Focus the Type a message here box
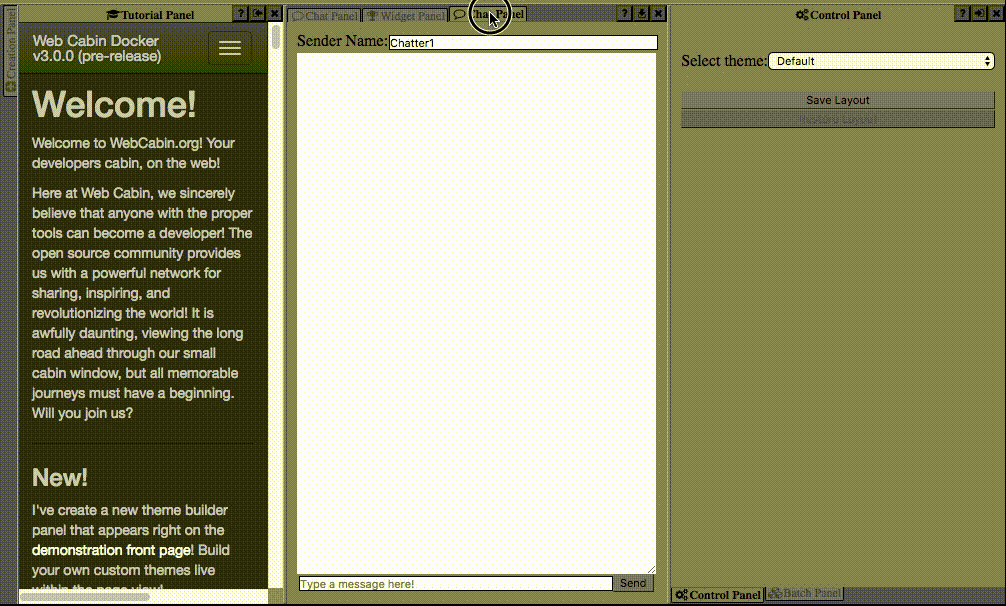This screenshot has width=1006, height=606. tap(456, 584)
